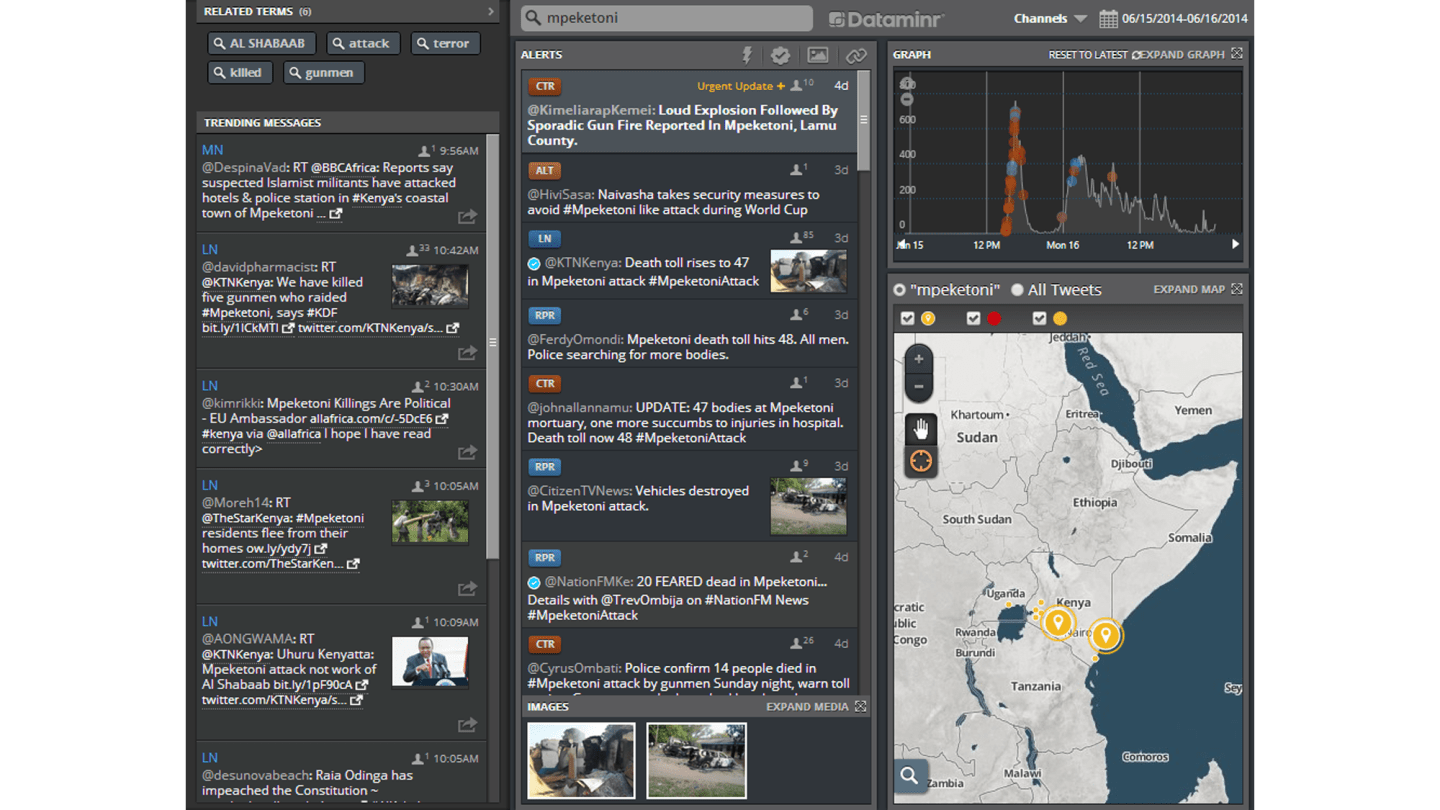Screen dimensions: 1440x810
Task: Open the calendar date range picker
Action: [1108, 19]
